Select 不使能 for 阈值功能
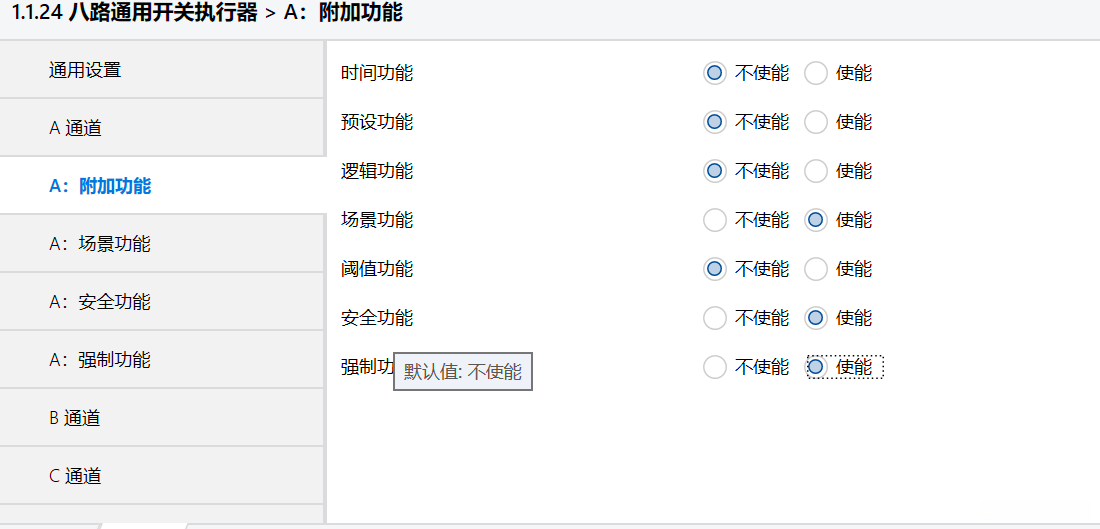1100x529 pixels. tap(714, 269)
